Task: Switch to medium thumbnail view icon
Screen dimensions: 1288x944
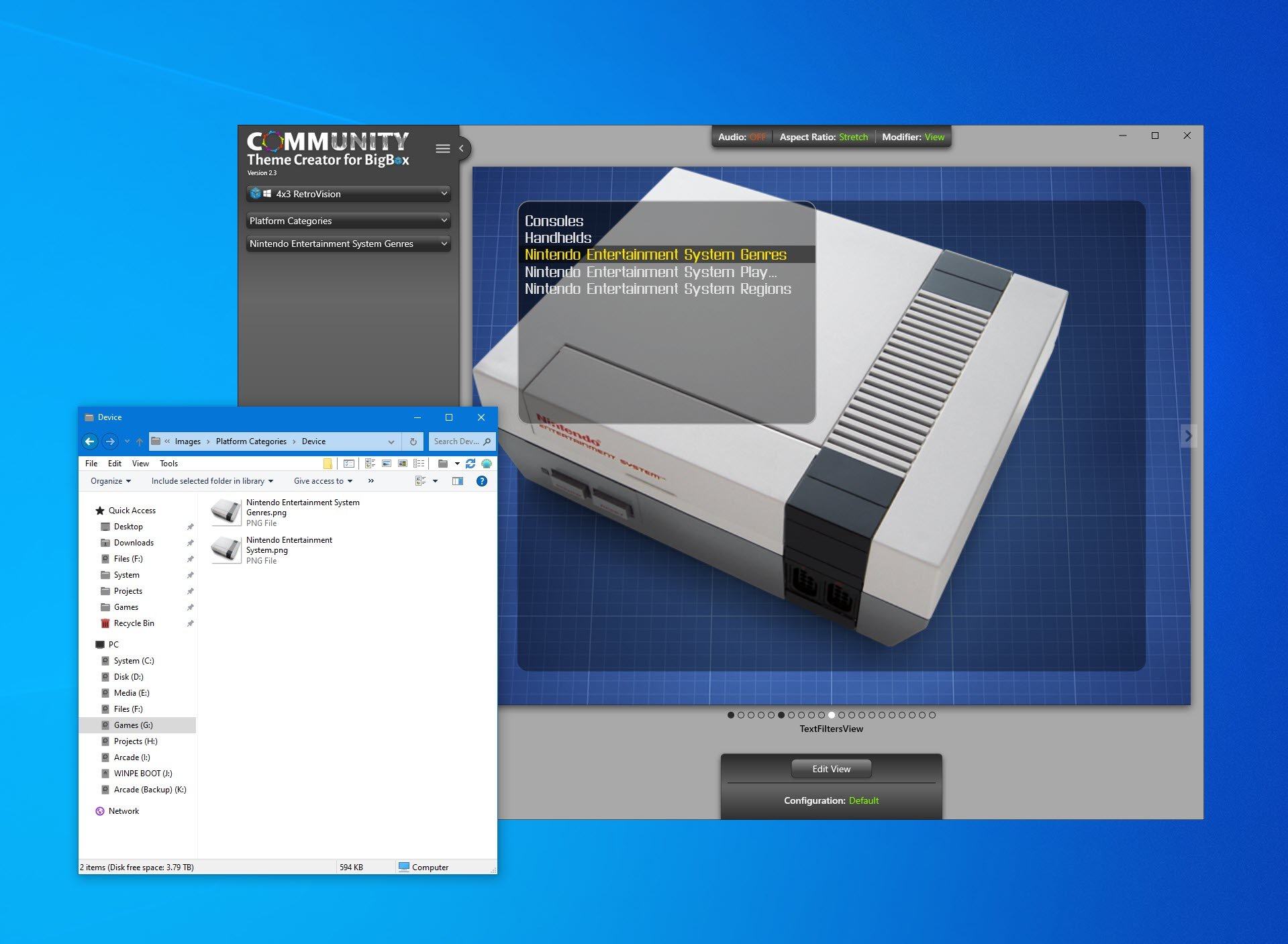Action: pos(386,463)
